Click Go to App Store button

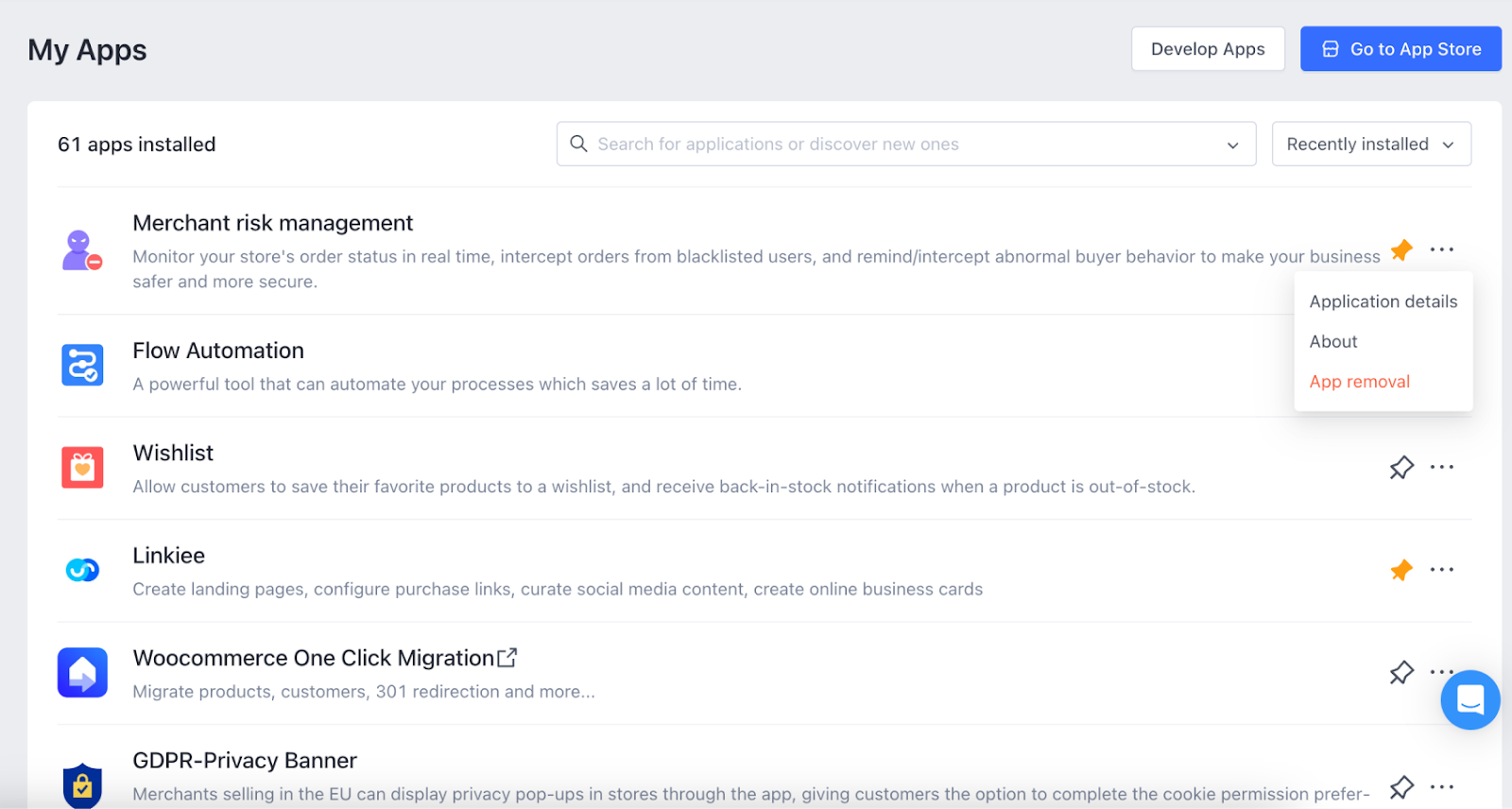click(x=1400, y=49)
